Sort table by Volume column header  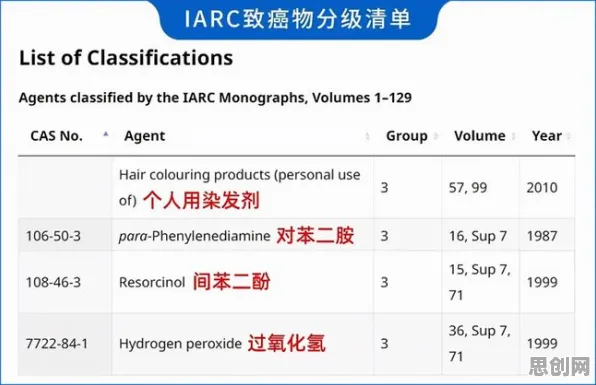tap(480, 136)
